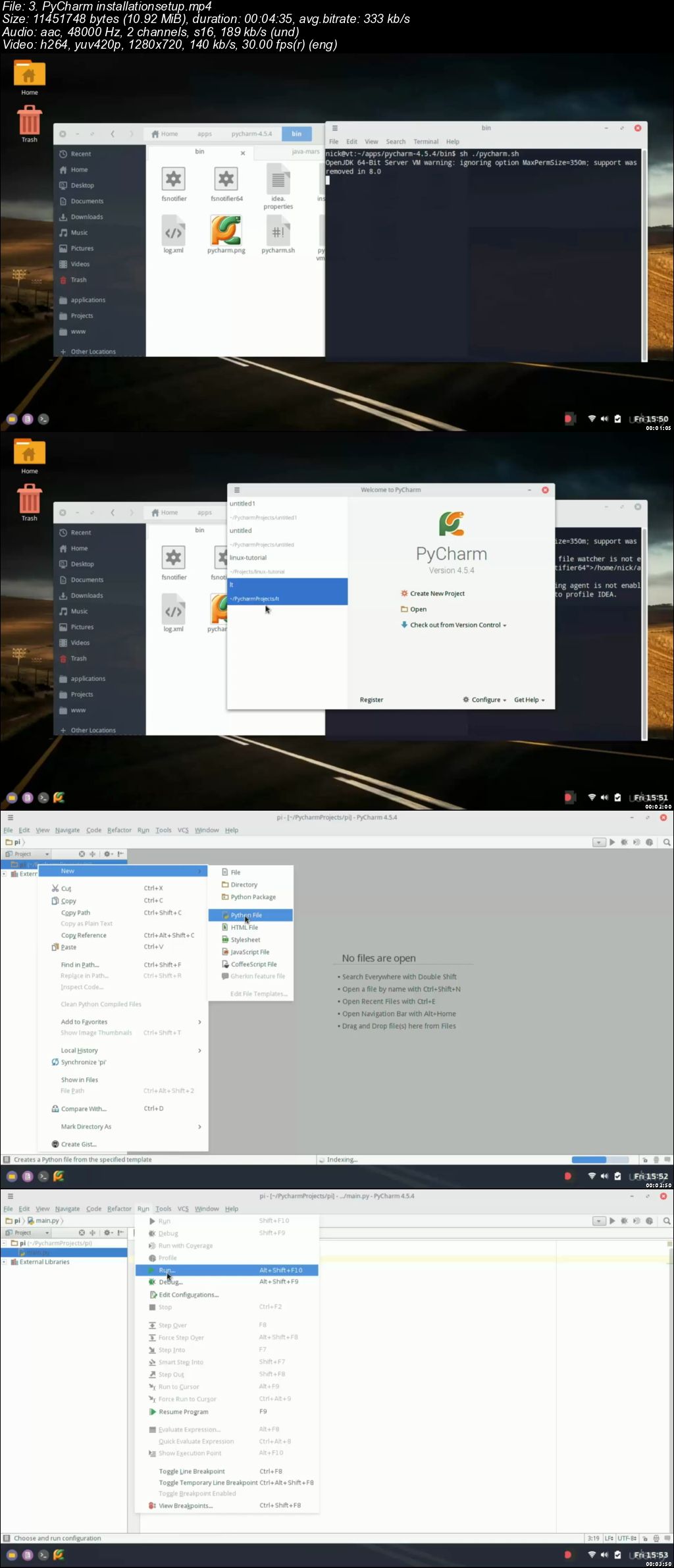
Task: Select the pycharm.png image file
Action: point(226,231)
